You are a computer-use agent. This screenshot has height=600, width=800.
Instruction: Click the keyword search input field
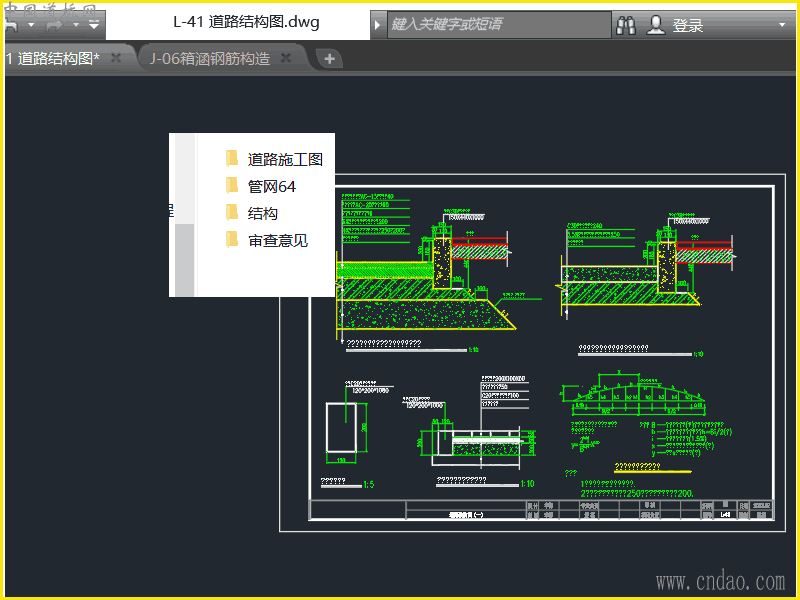499,24
